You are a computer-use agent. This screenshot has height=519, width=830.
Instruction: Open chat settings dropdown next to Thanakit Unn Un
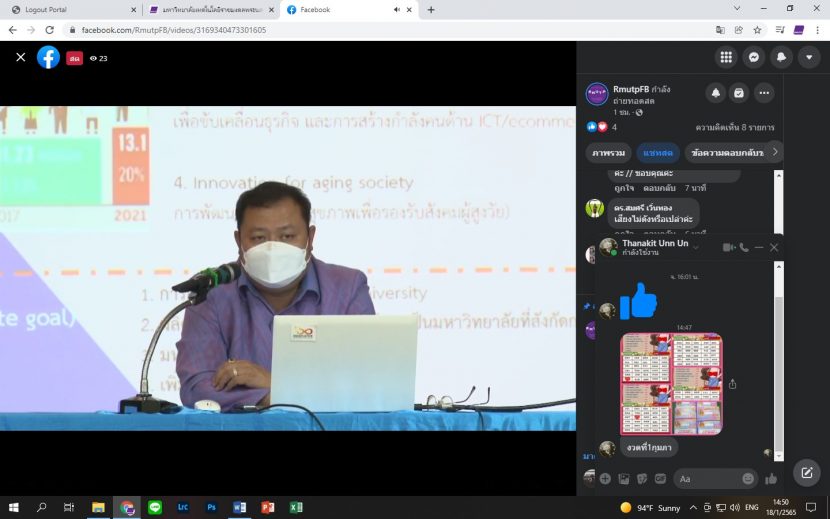pos(696,247)
